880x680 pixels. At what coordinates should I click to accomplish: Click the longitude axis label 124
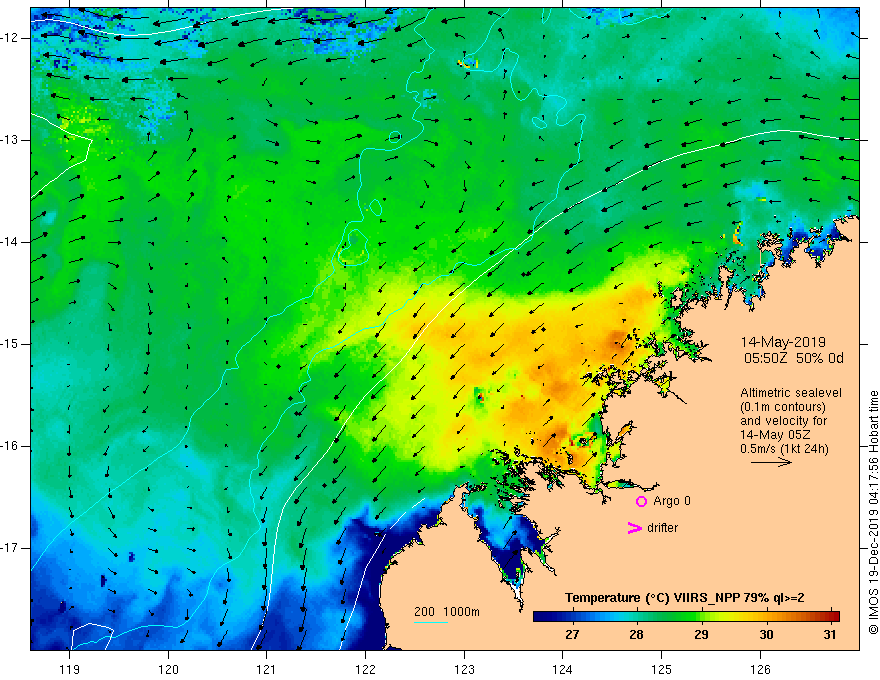coord(562,669)
